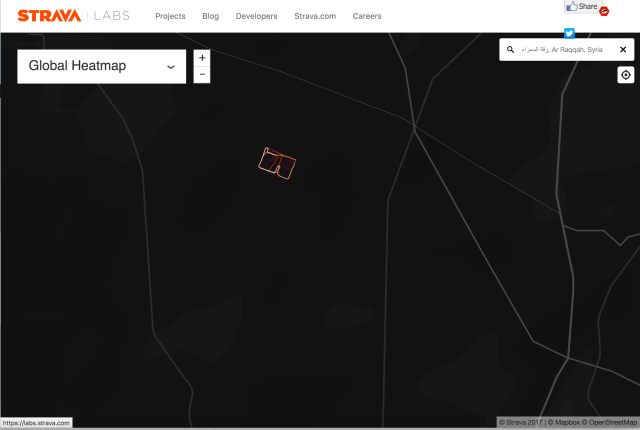Viewport: 640px width, 430px height.
Task: Click the red blocked-content badge icon
Action: (x=605, y=11)
